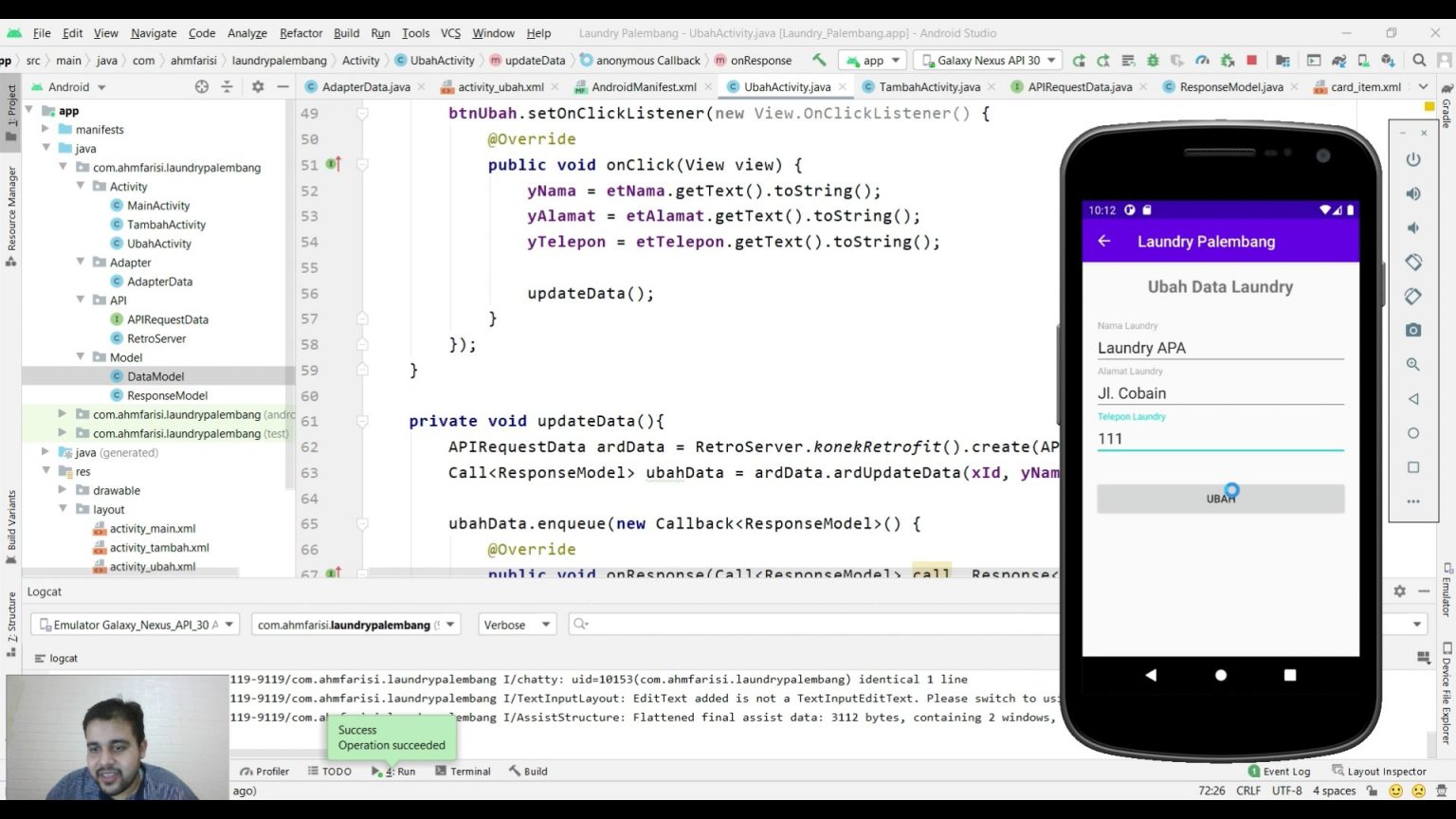Click the emulator toolbar home circle
This screenshot has height=819, width=1456.
point(1413,433)
